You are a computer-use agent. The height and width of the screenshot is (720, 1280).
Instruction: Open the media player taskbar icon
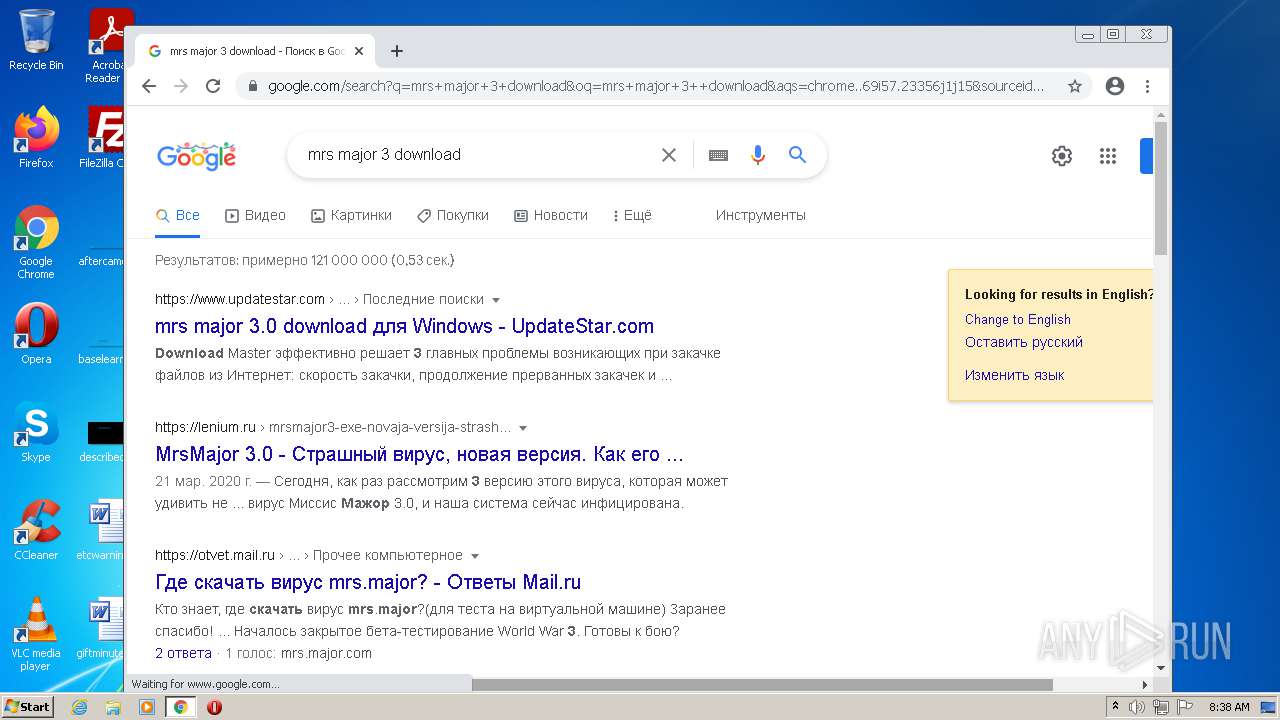pyautogui.click(x=146, y=707)
